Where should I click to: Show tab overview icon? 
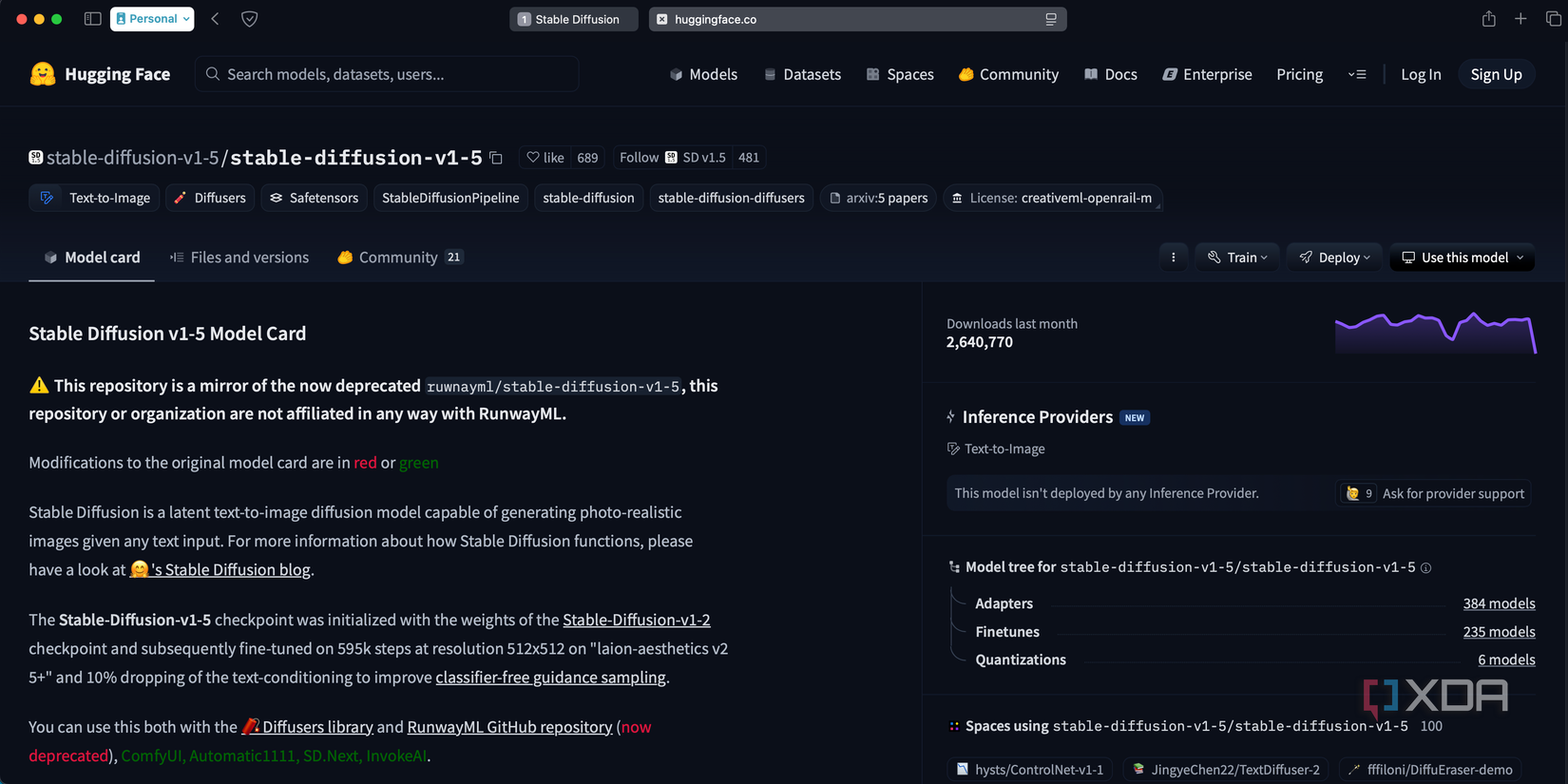click(x=1554, y=19)
